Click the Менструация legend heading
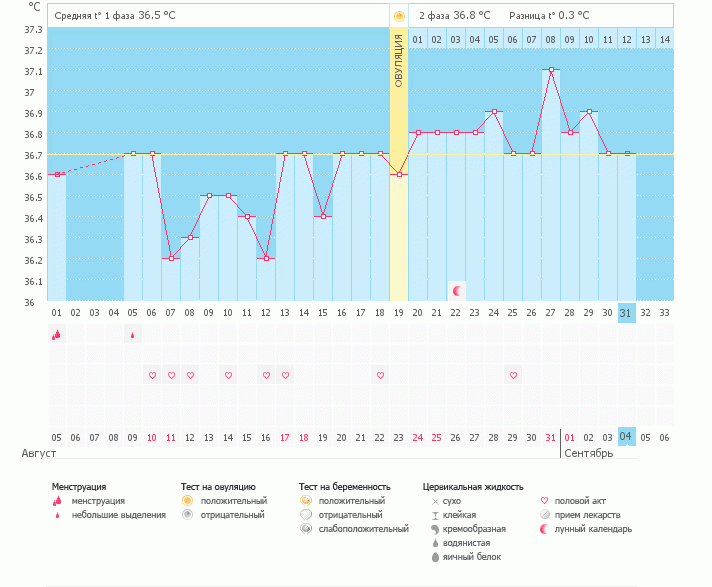Screen dimensions: 712x587 click(x=79, y=487)
